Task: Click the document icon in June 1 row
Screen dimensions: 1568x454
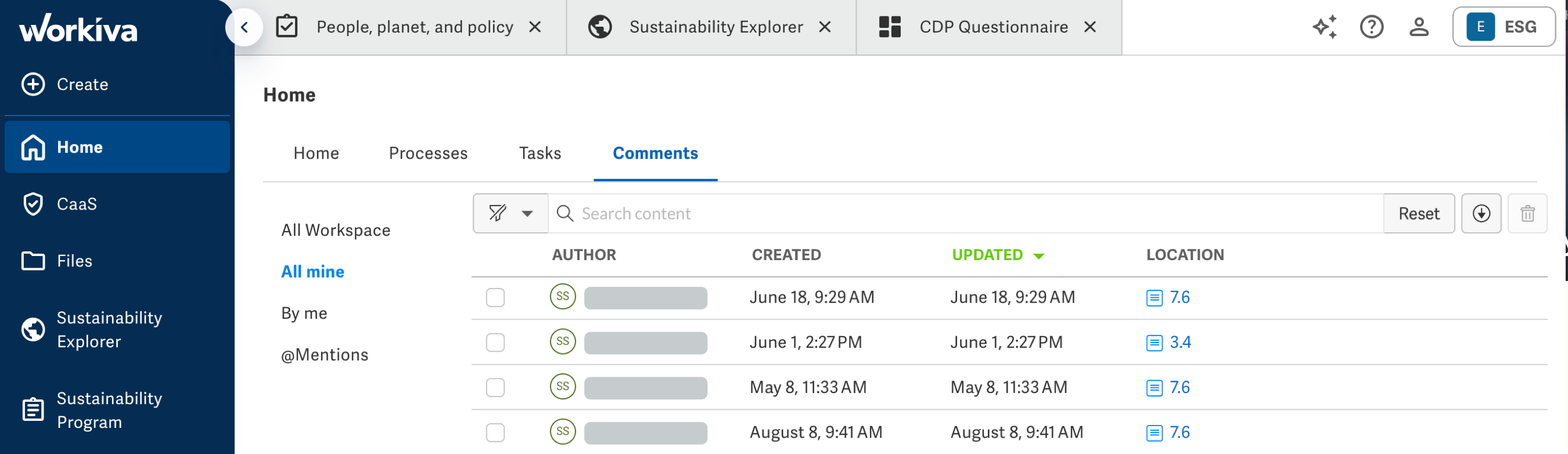Action: pos(1154,343)
